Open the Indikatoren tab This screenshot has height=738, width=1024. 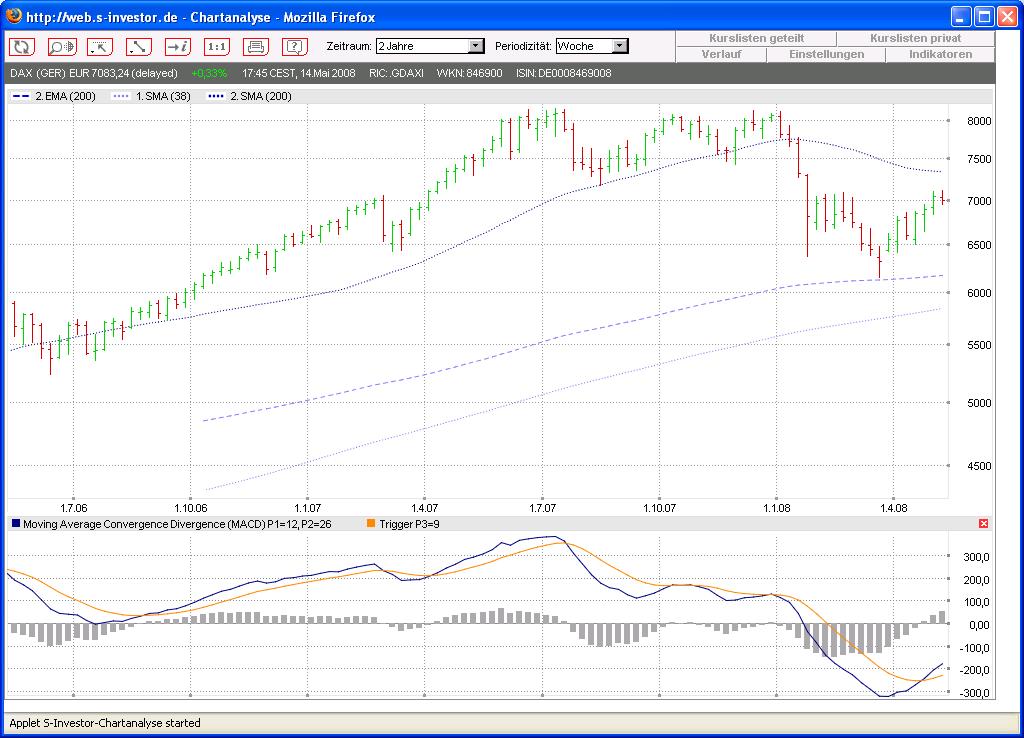[940, 54]
